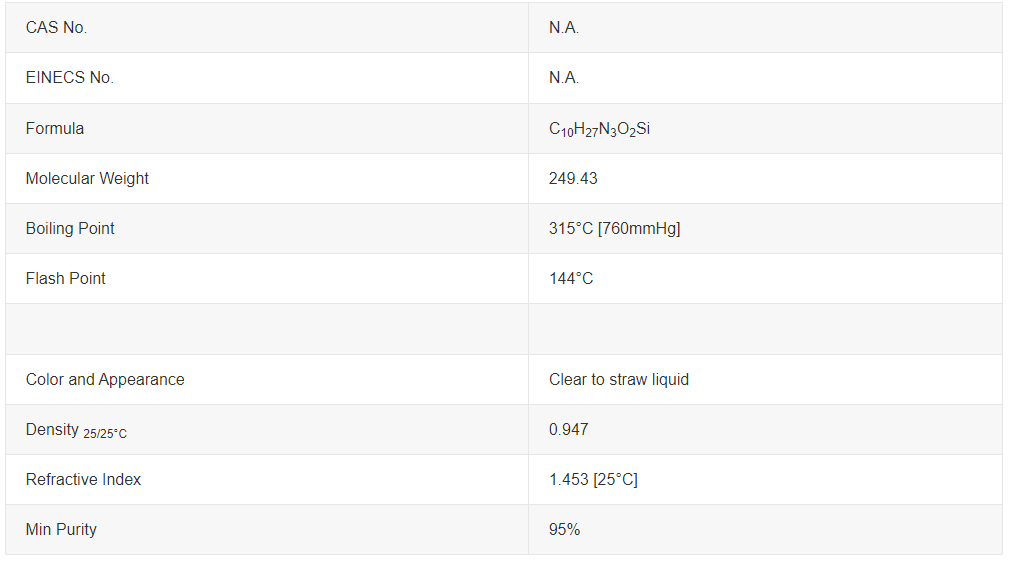This screenshot has width=1011, height=561.
Task: Click the Min Purity label
Action: [61, 529]
